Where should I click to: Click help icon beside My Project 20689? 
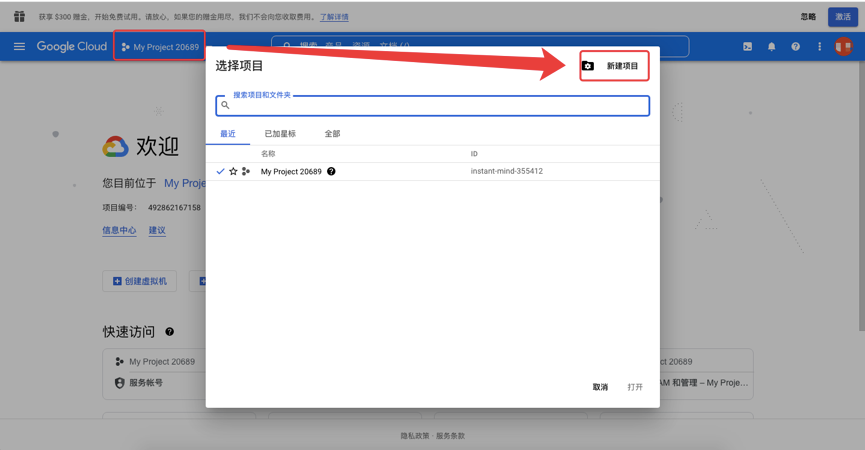[x=331, y=172]
